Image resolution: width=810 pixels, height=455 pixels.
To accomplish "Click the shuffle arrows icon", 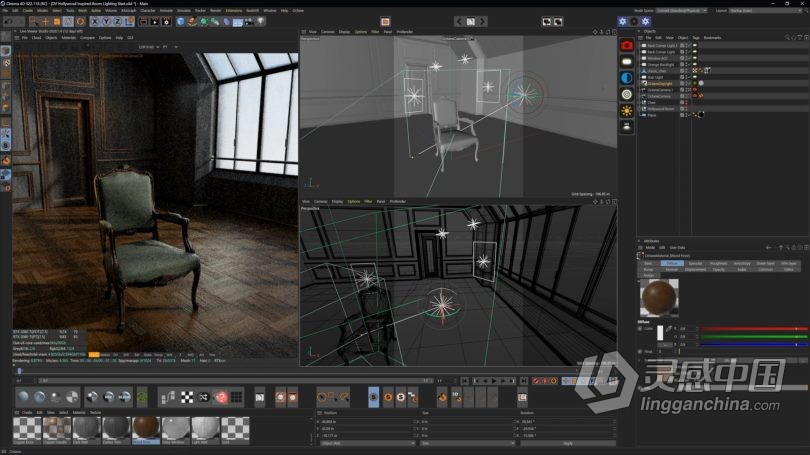I will click(x=204, y=397).
